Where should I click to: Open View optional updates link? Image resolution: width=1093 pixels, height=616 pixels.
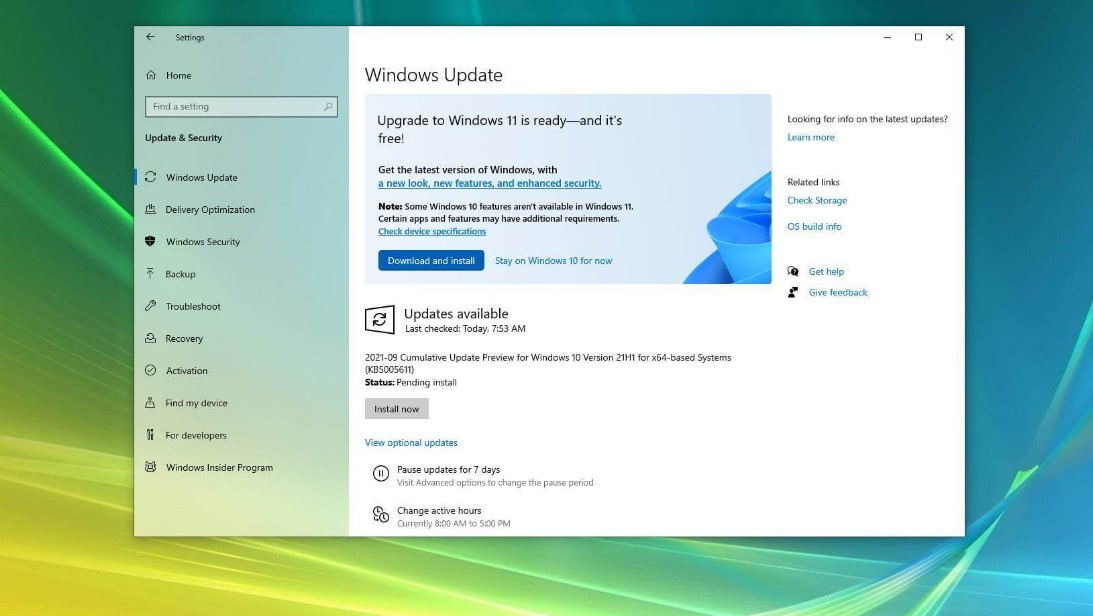point(411,442)
